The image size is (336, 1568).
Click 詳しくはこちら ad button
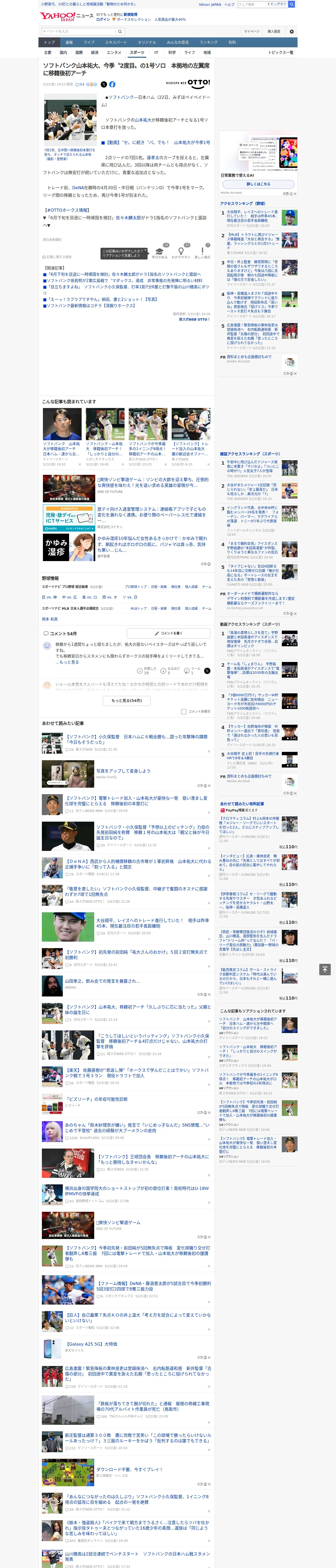[259, 184]
